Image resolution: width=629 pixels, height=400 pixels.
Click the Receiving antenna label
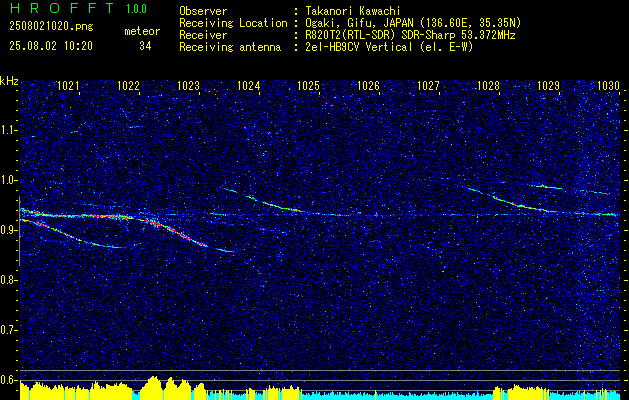[230, 47]
